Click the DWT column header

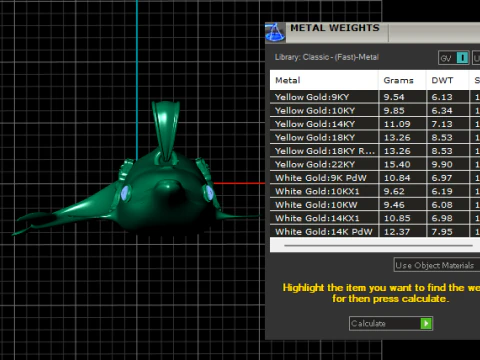tap(448, 80)
